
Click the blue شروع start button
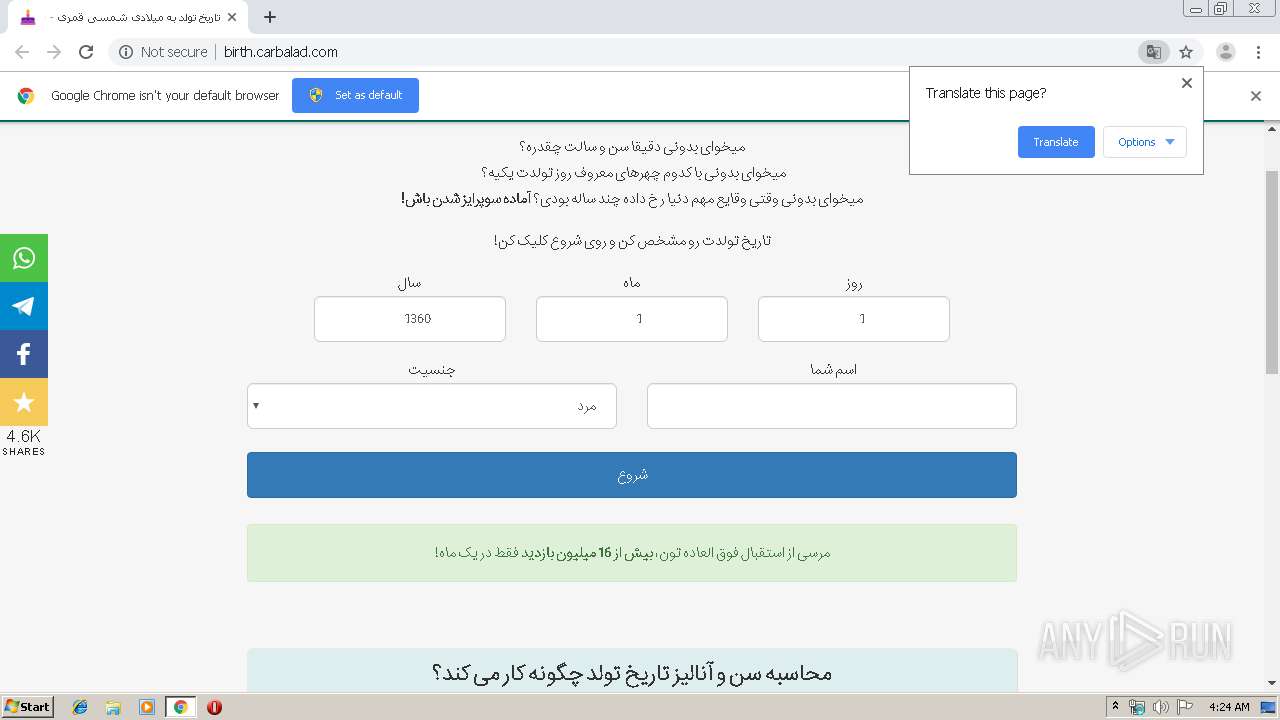pyautogui.click(x=632, y=475)
